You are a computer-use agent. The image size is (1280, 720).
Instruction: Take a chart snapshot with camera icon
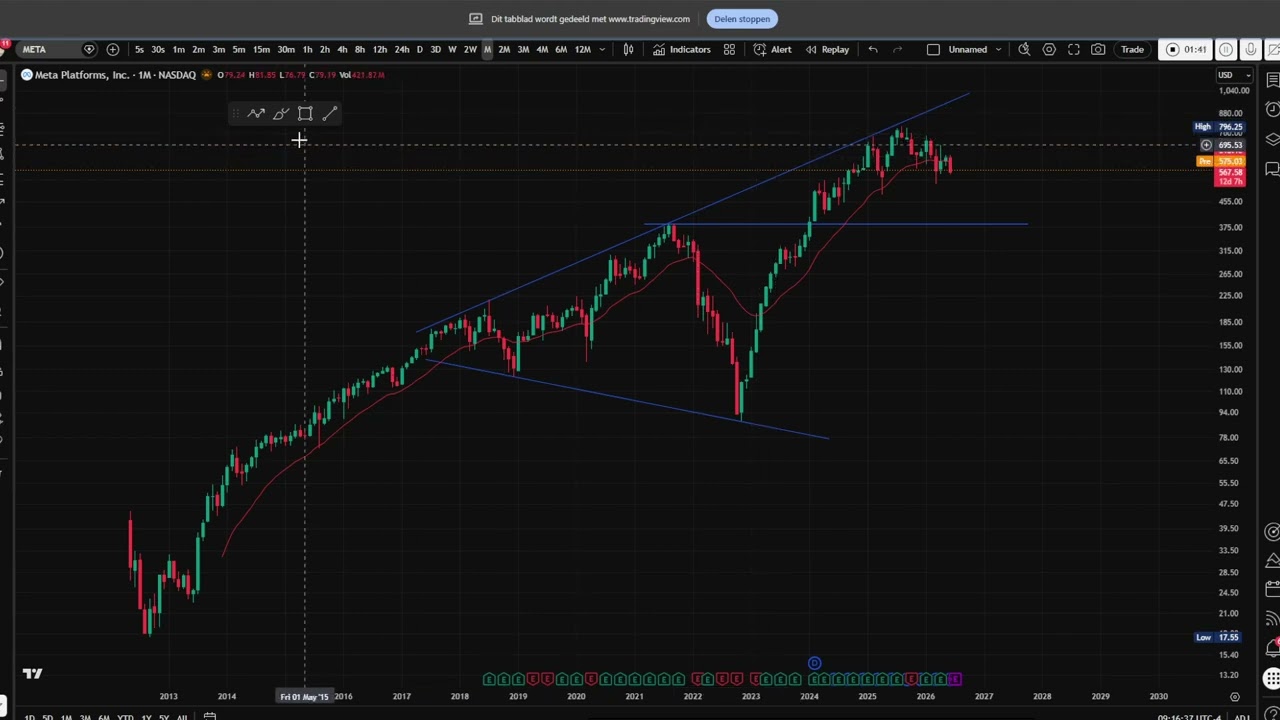click(1098, 49)
